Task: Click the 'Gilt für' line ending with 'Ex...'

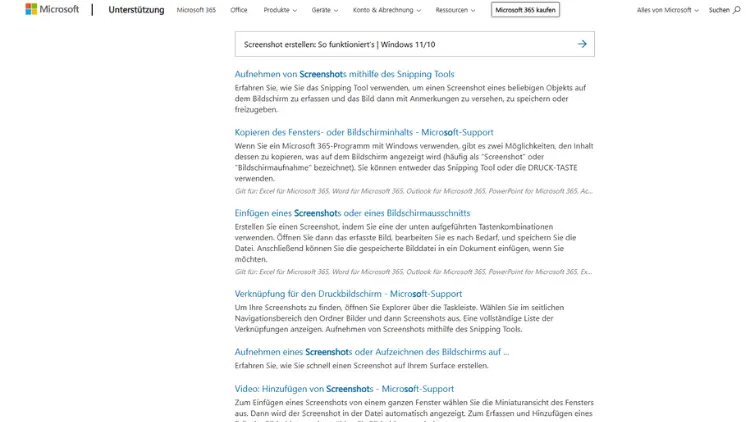Action: tap(413, 272)
